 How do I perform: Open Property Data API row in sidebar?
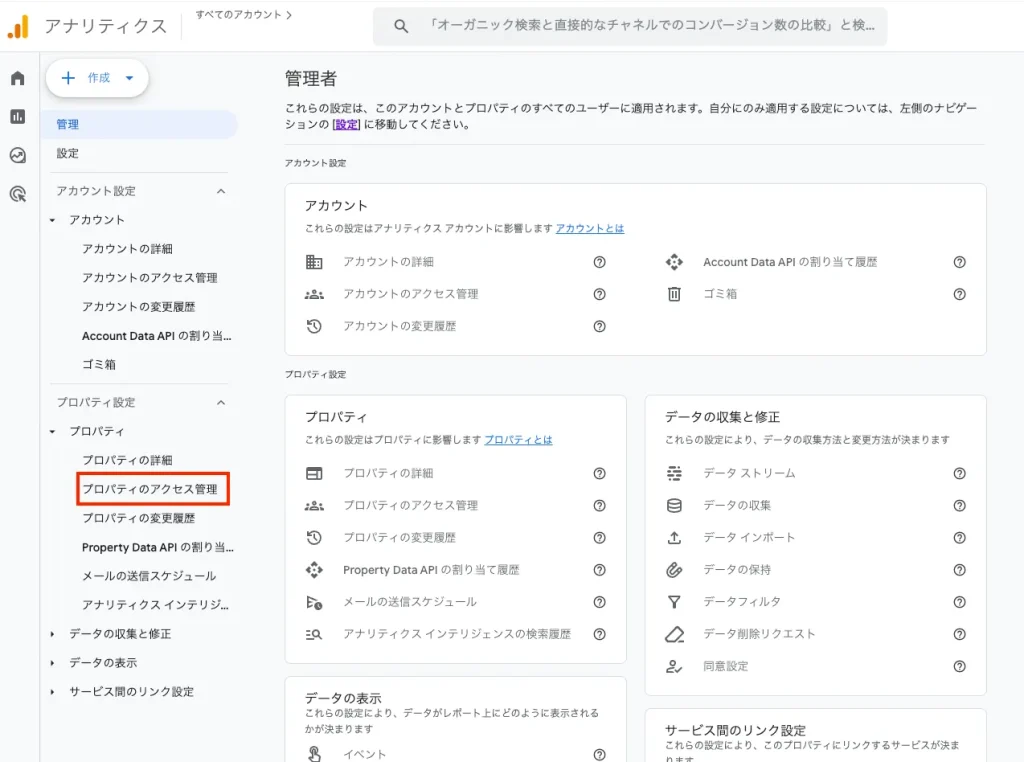(157, 547)
